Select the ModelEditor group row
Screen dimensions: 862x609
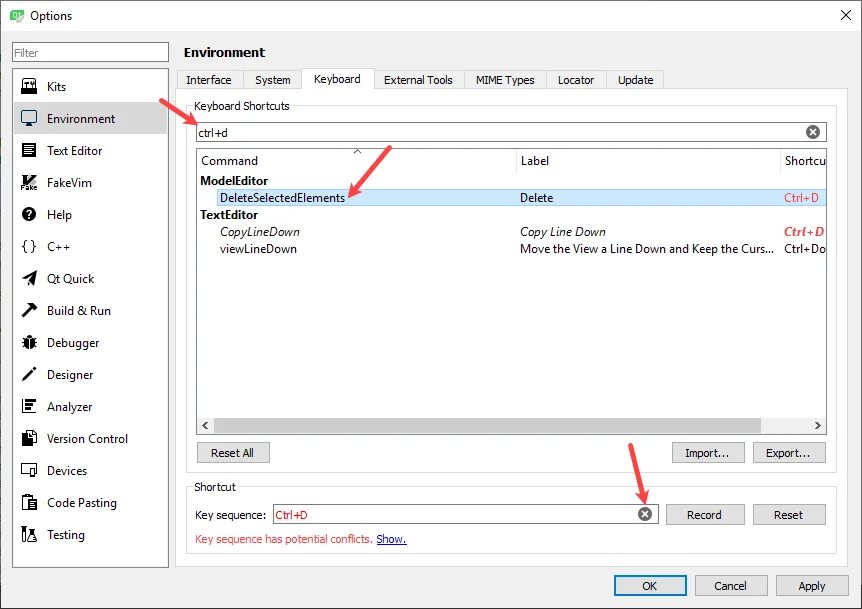(x=234, y=180)
